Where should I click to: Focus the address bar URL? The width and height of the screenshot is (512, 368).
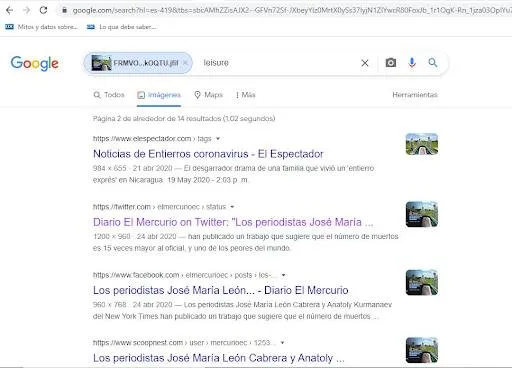[292, 10]
